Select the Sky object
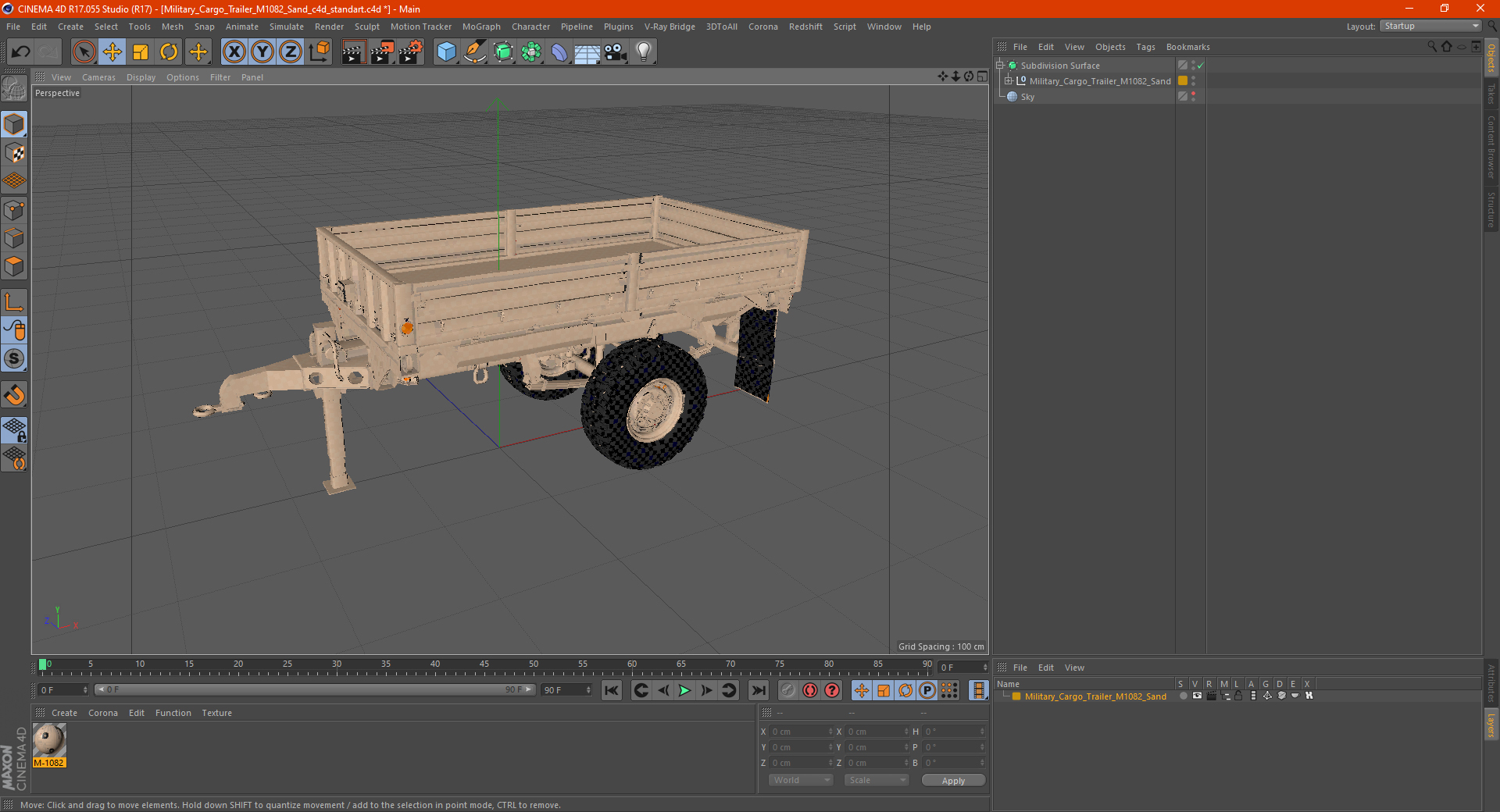Viewport: 1500px width, 812px height. [x=1027, y=97]
